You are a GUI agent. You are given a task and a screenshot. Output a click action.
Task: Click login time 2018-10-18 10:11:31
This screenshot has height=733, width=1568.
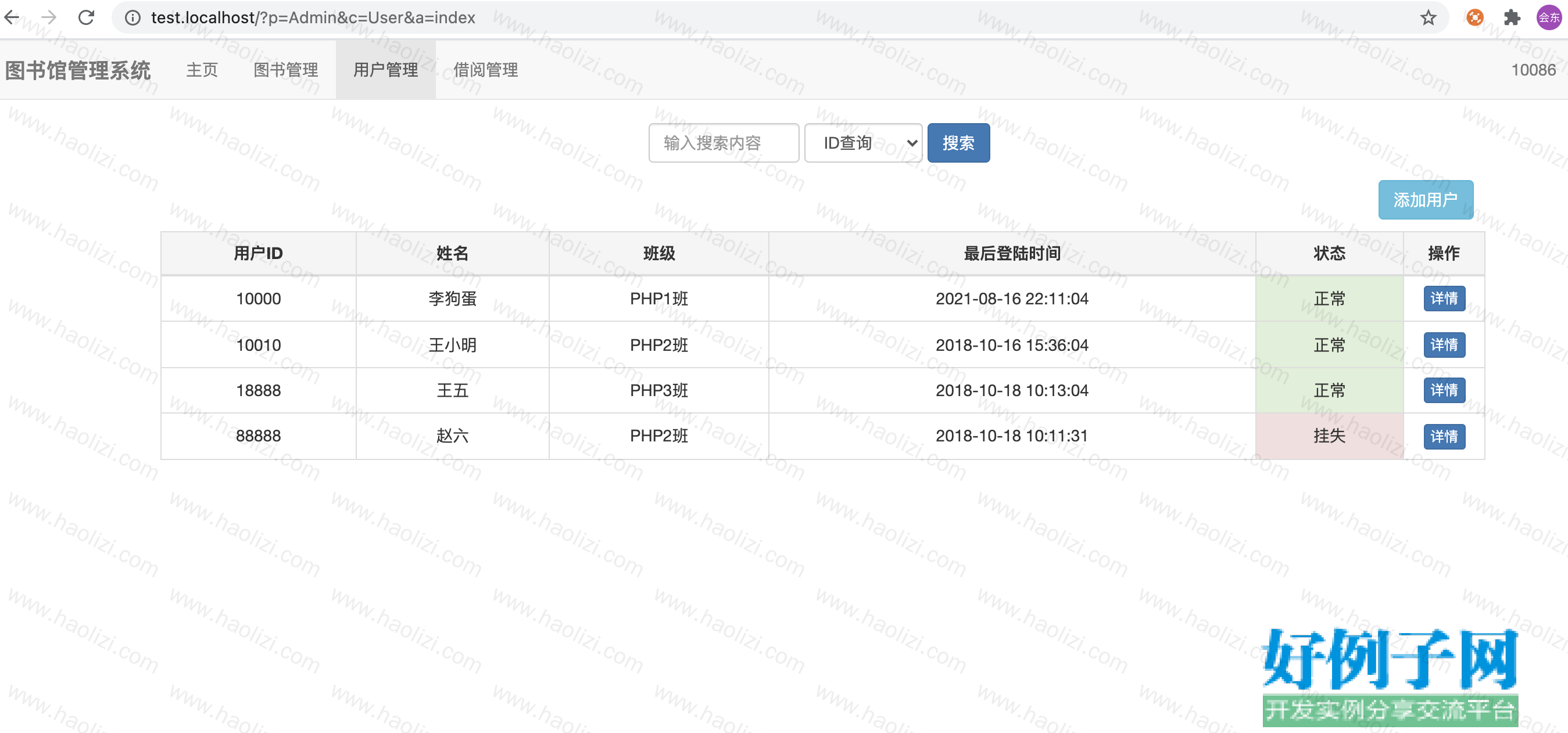[x=1012, y=436]
